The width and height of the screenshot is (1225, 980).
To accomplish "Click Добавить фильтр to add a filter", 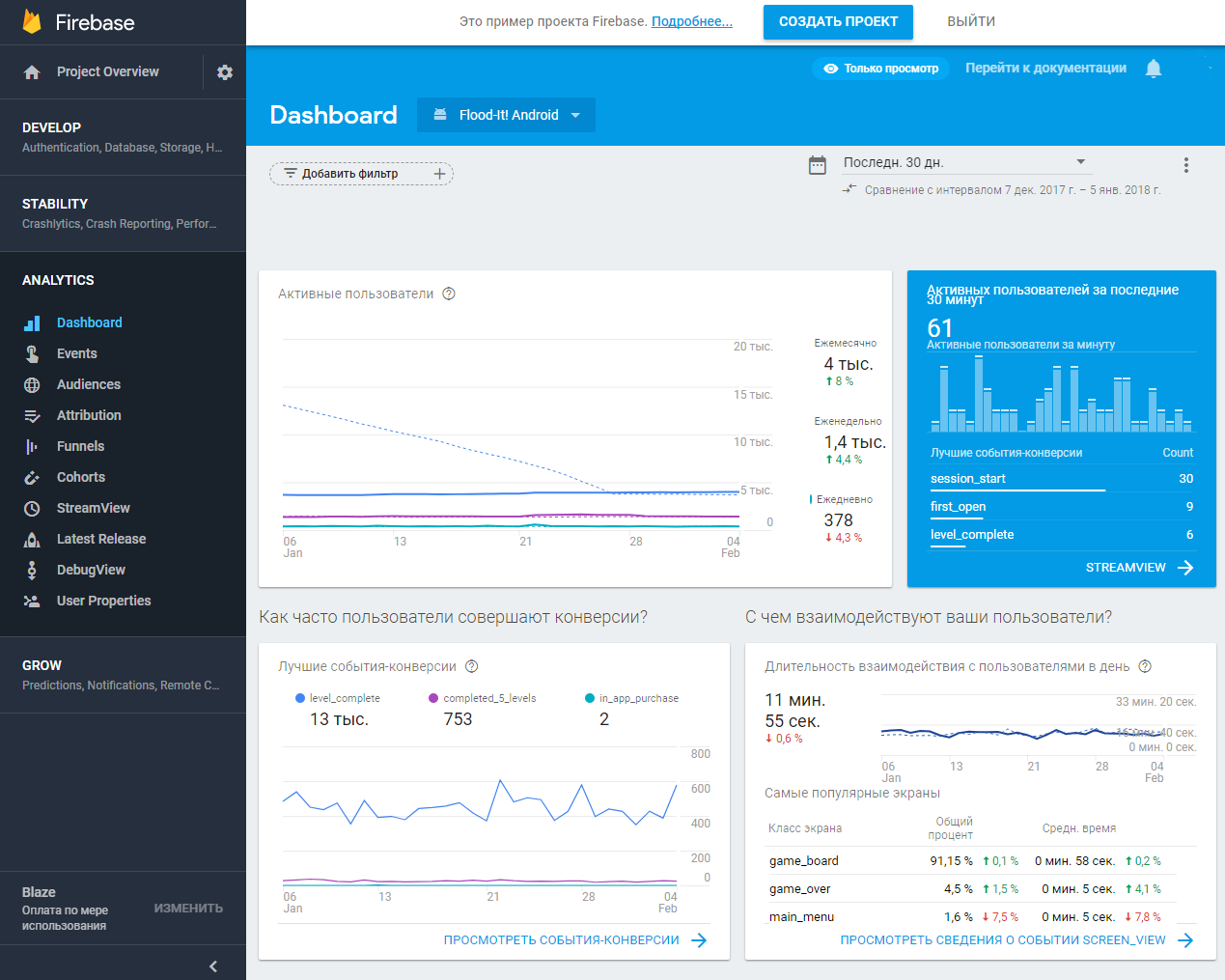I will (x=350, y=174).
